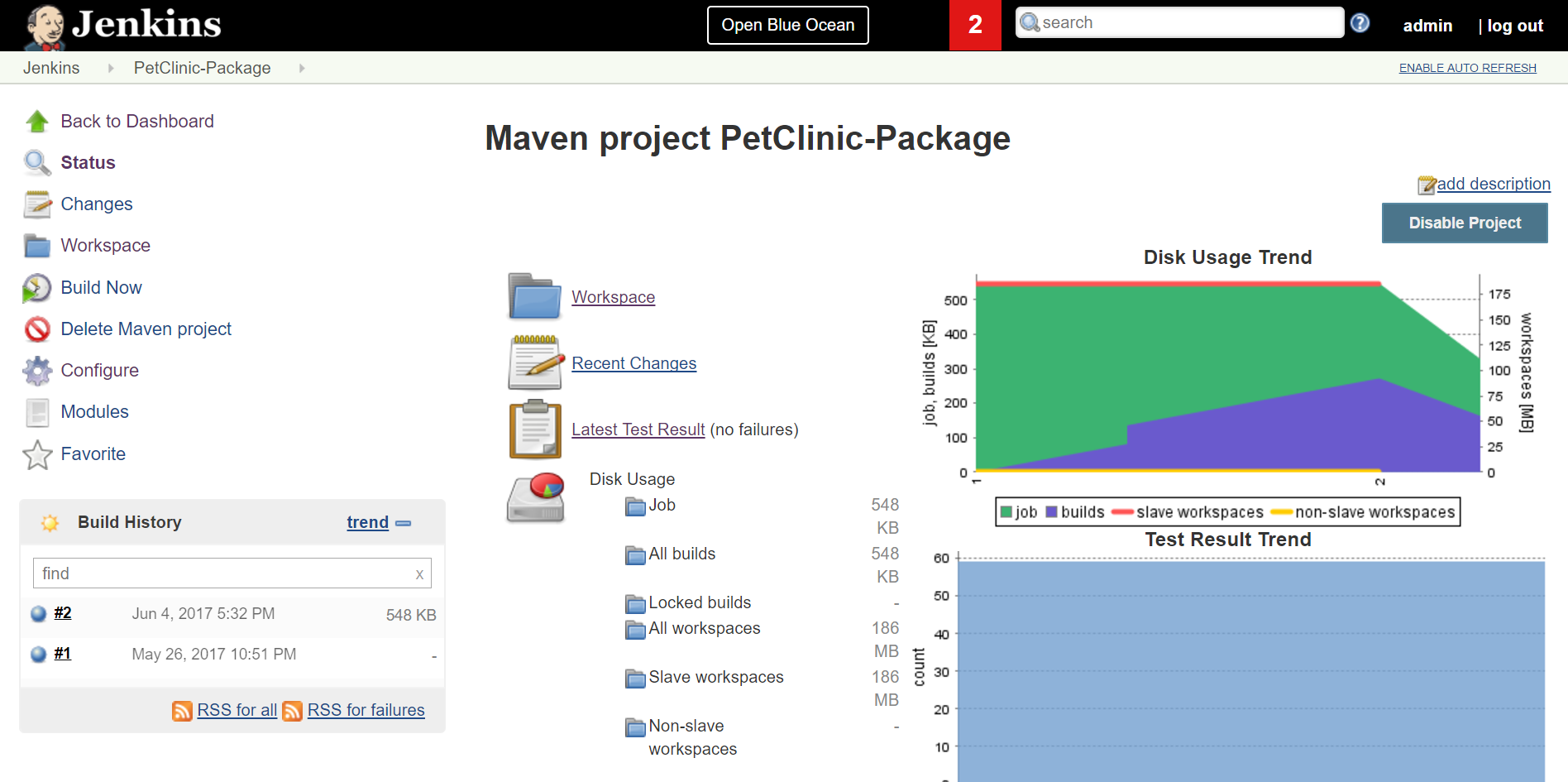Click the Open Blue Ocean button

point(788,26)
